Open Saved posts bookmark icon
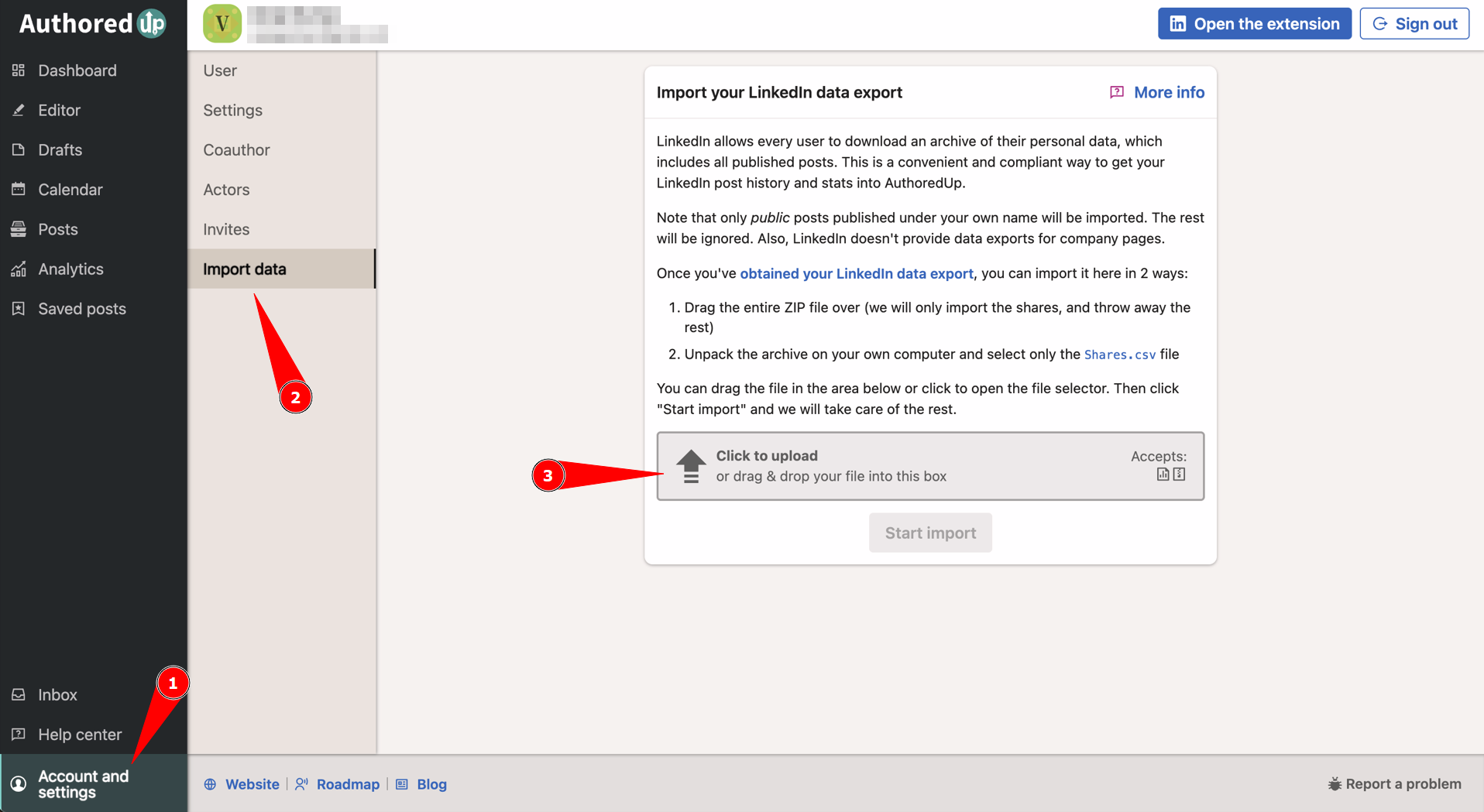Image resolution: width=1484 pixels, height=812 pixels. (19, 309)
